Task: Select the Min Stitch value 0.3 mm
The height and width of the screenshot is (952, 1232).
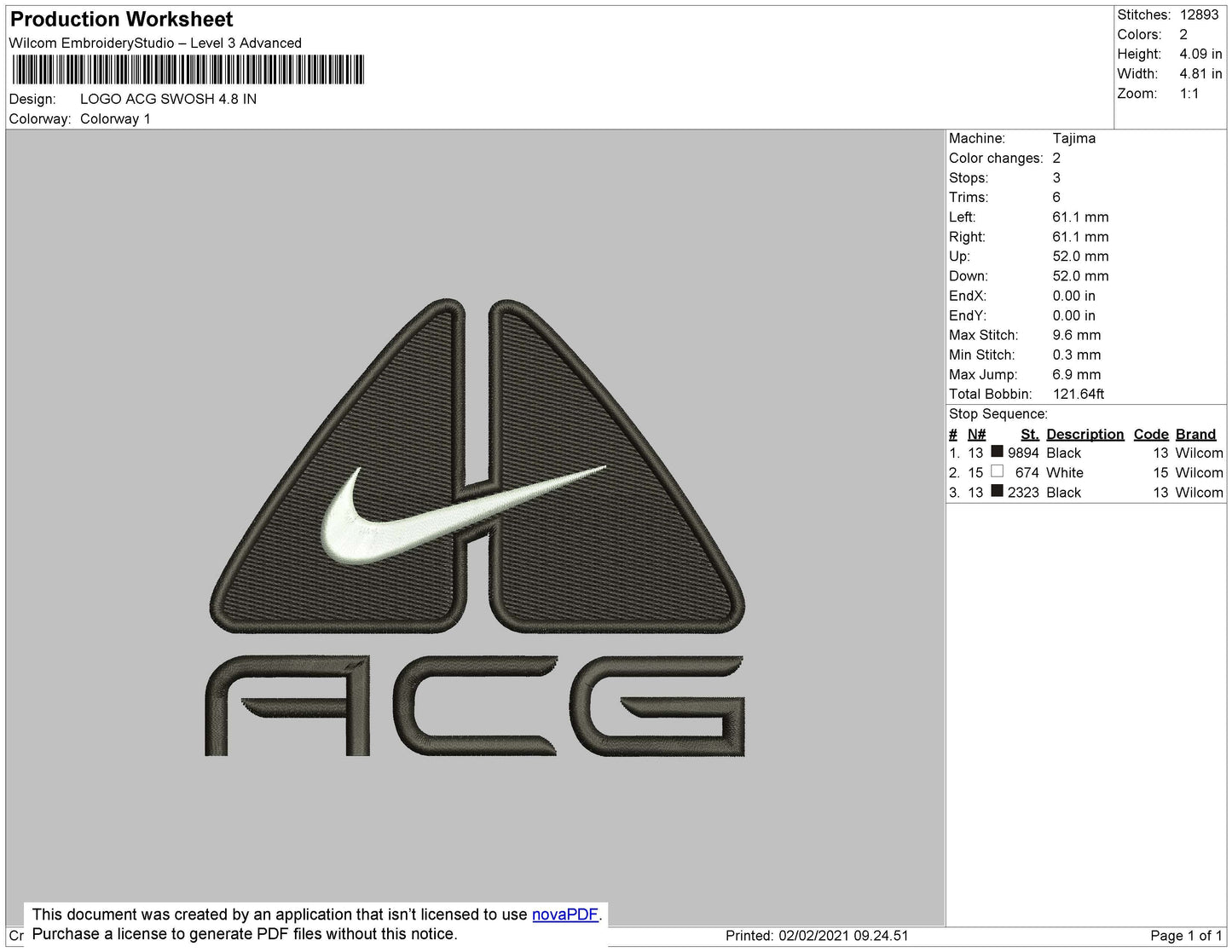Action: click(x=1077, y=355)
